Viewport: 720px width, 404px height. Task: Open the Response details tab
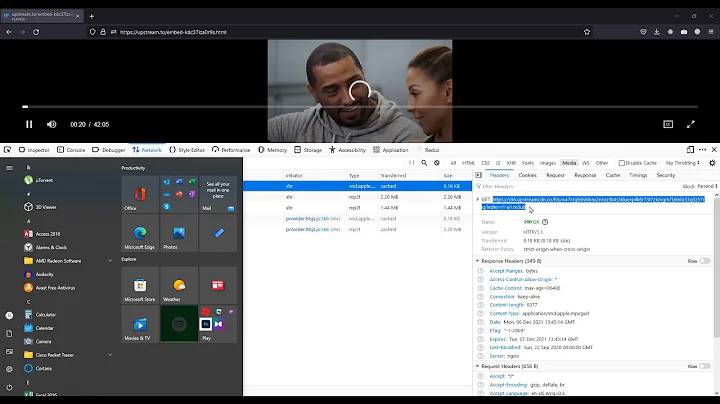pos(585,175)
